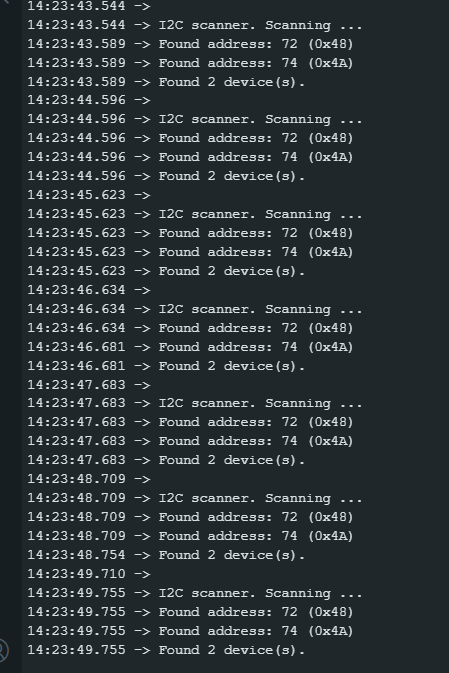Image resolution: width=449 pixels, height=673 pixels.
Task: Select I2C scanner line at 14:23:49.755
Action: pos(195,592)
